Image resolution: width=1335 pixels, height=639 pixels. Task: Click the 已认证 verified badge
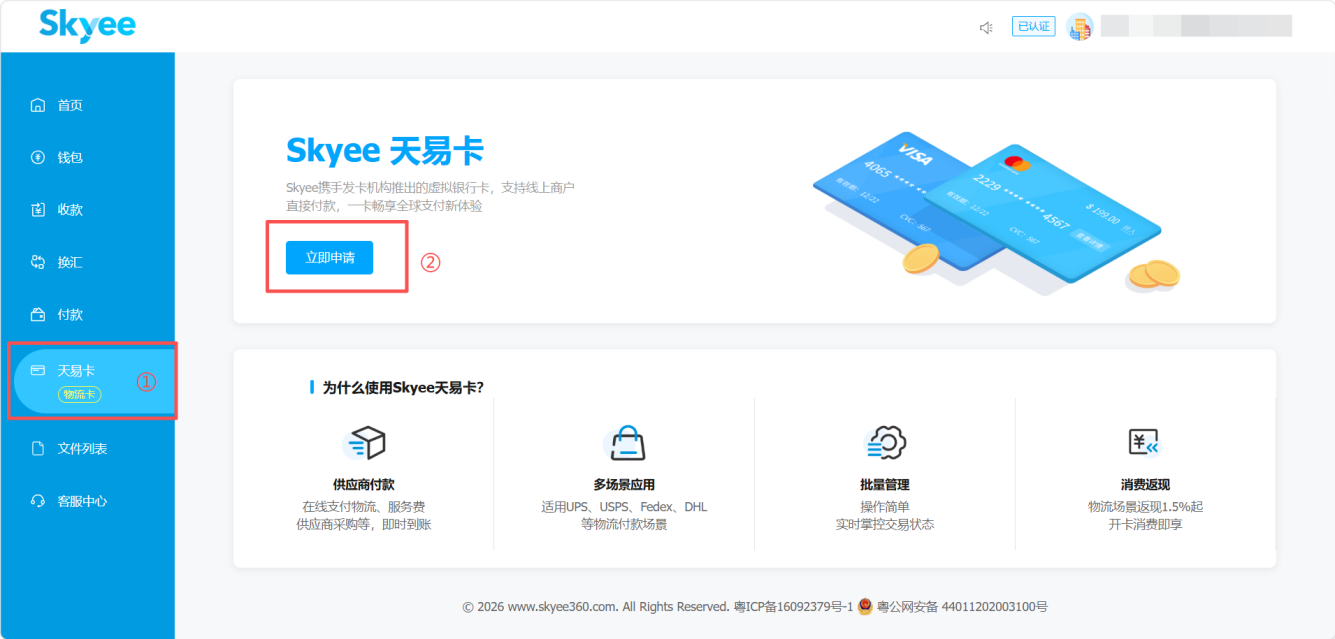(x=1033, y=26)
